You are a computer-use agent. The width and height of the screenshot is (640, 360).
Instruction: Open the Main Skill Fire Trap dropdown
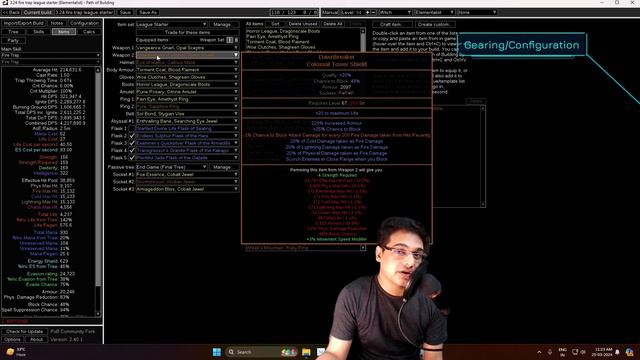pyautogui.click(x=51, y=55)
